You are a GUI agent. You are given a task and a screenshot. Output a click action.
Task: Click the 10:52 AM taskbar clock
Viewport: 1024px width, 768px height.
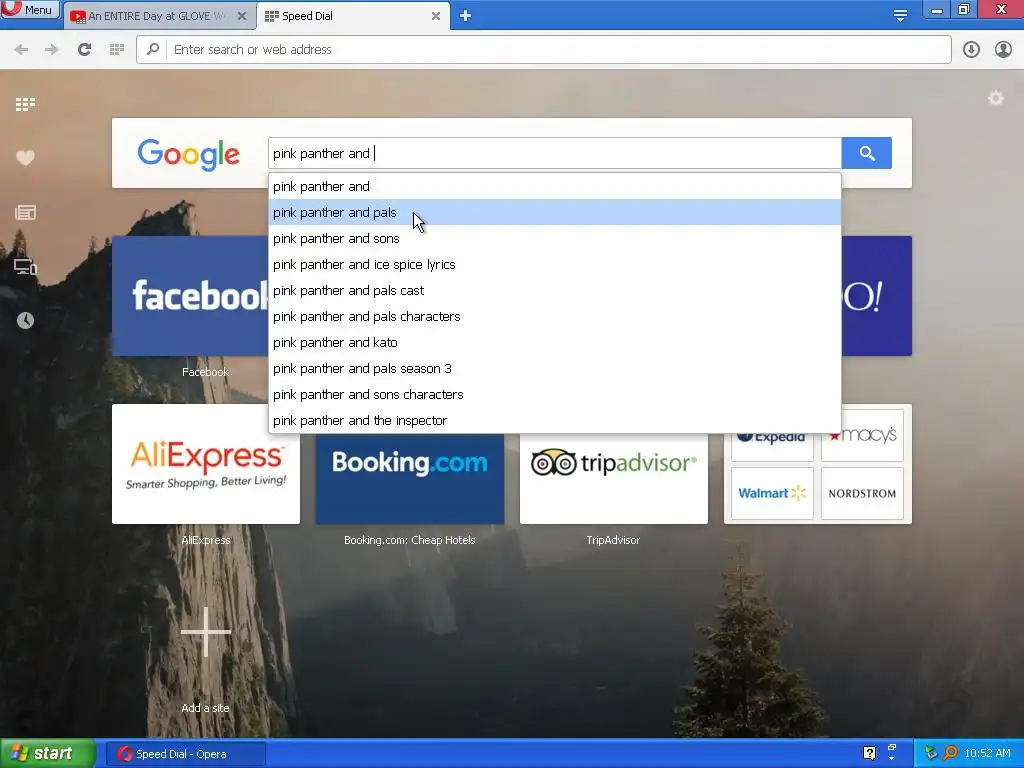(987, 753)
